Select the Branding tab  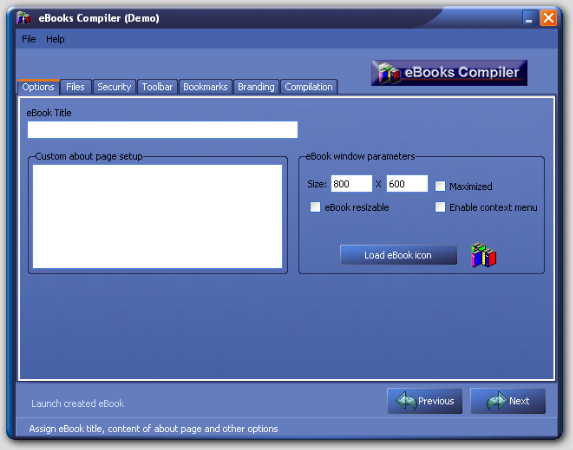tap(256, 87)
